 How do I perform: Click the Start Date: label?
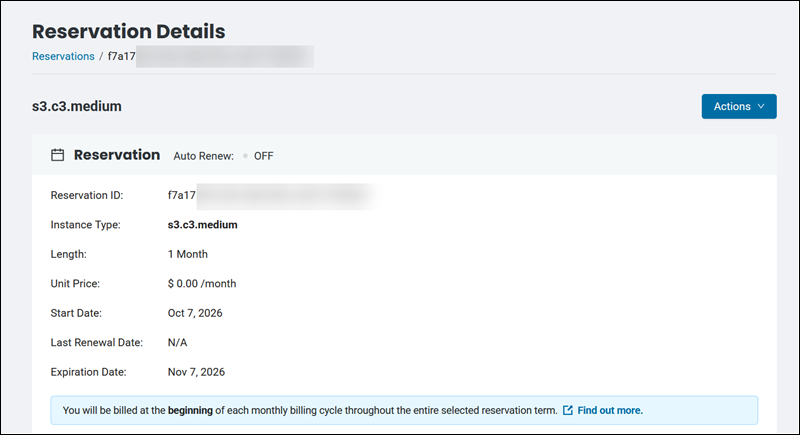pos(76,313)
